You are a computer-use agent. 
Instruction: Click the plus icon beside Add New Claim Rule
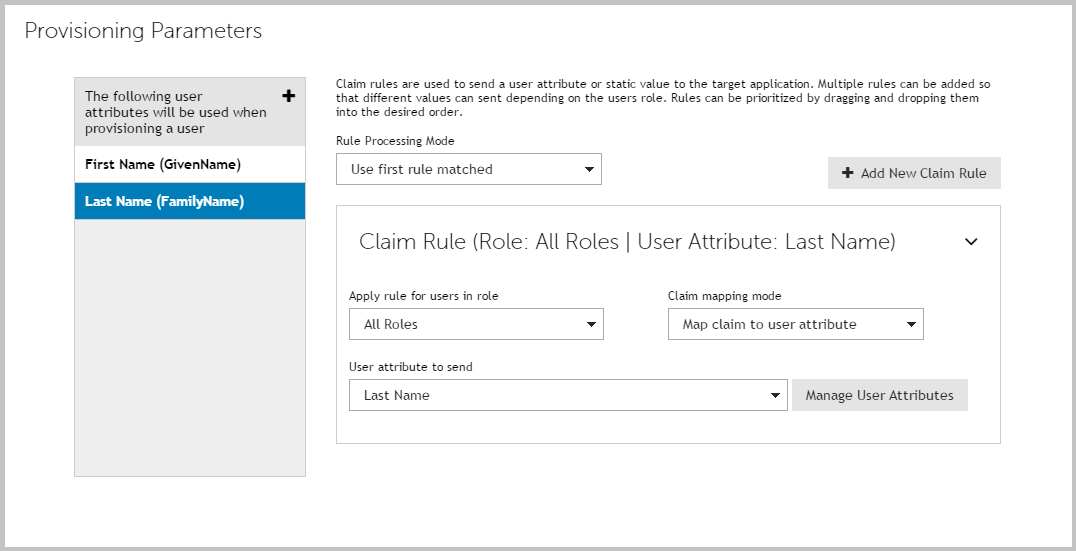pyautogui.click(x=848, y=173)
